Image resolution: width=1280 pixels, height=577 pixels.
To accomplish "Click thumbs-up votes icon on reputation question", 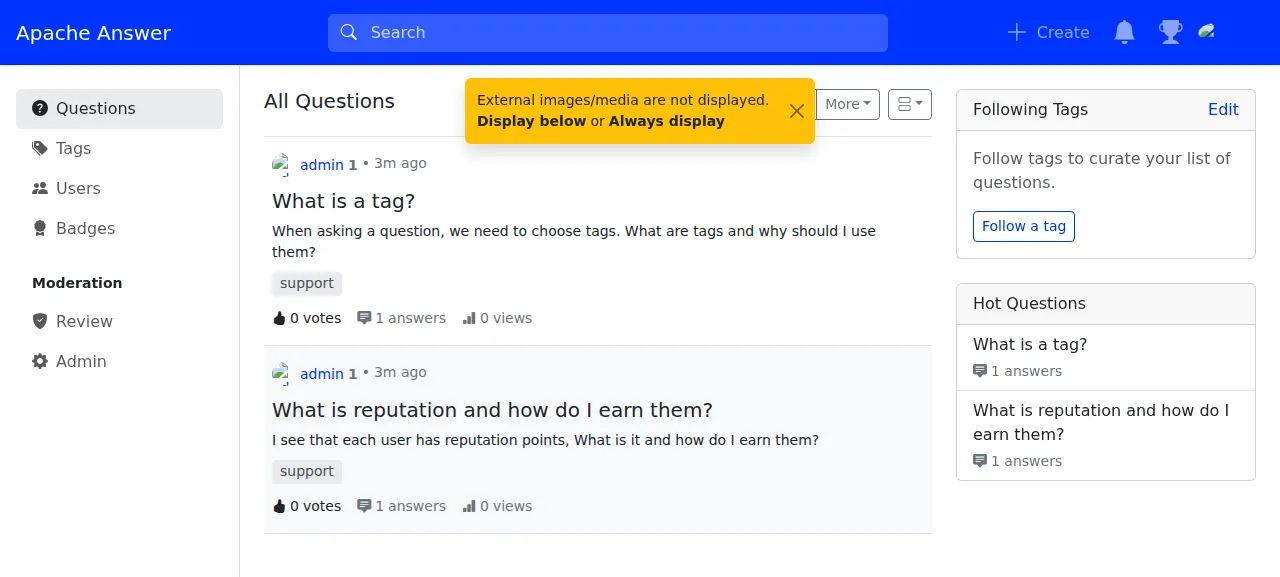I will pos(279,506).
